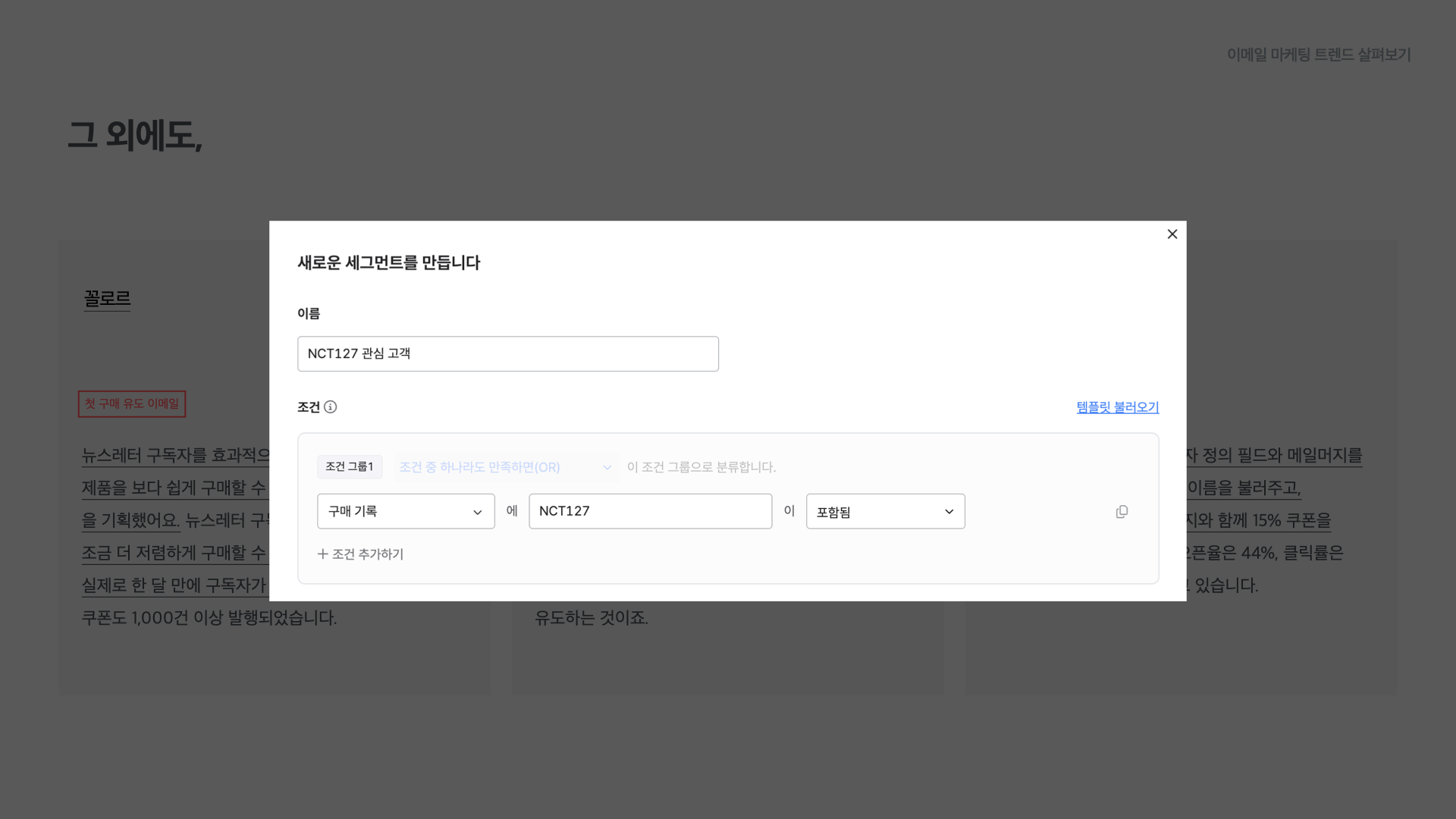Click the NCT127 condition value input
Screen dimensions: 1456x819
click(x=650, y=512)
